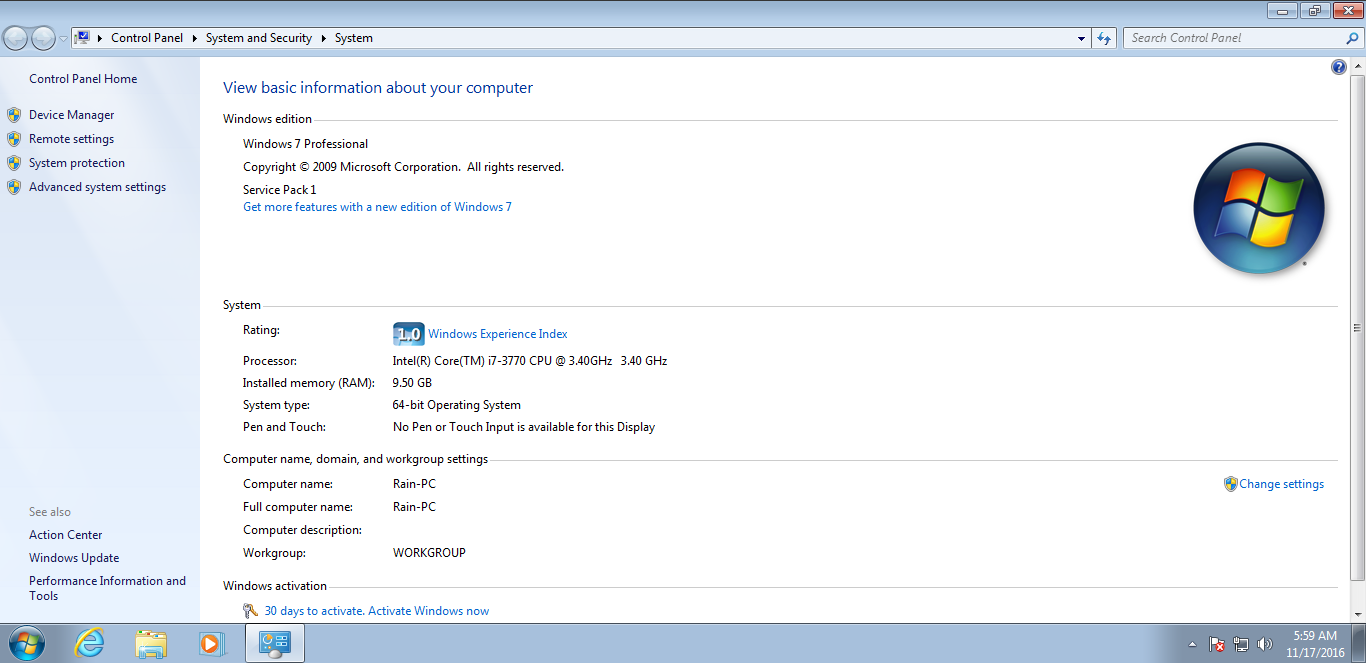The height and width of the screenshot is (663, 1366).
Task: Launch Internet Explorer from taskbar
Action: [90, 643]
